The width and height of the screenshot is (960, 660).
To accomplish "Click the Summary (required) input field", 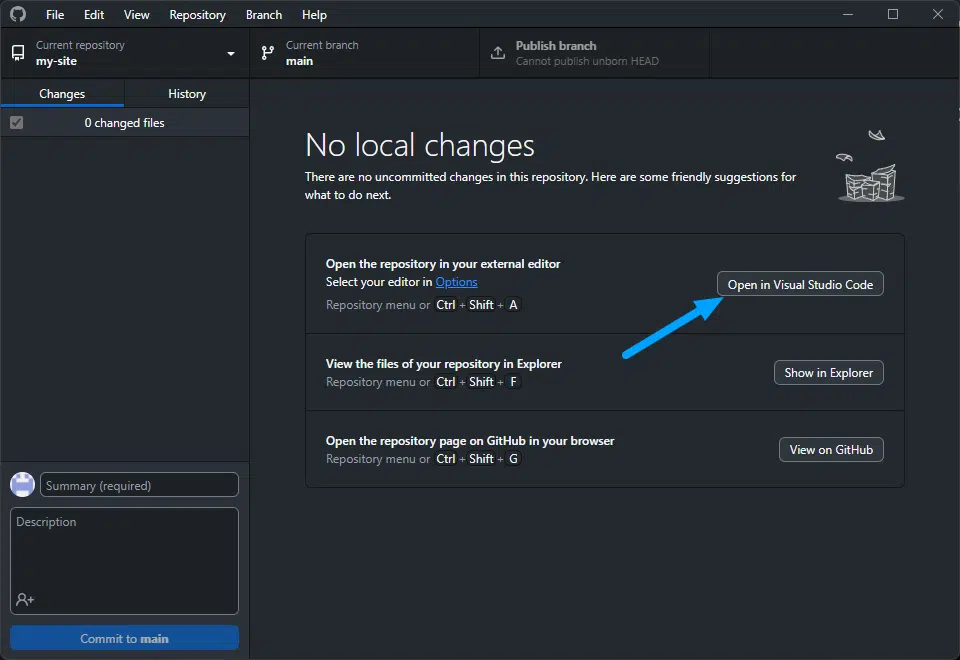I will (x=139, y=485).
